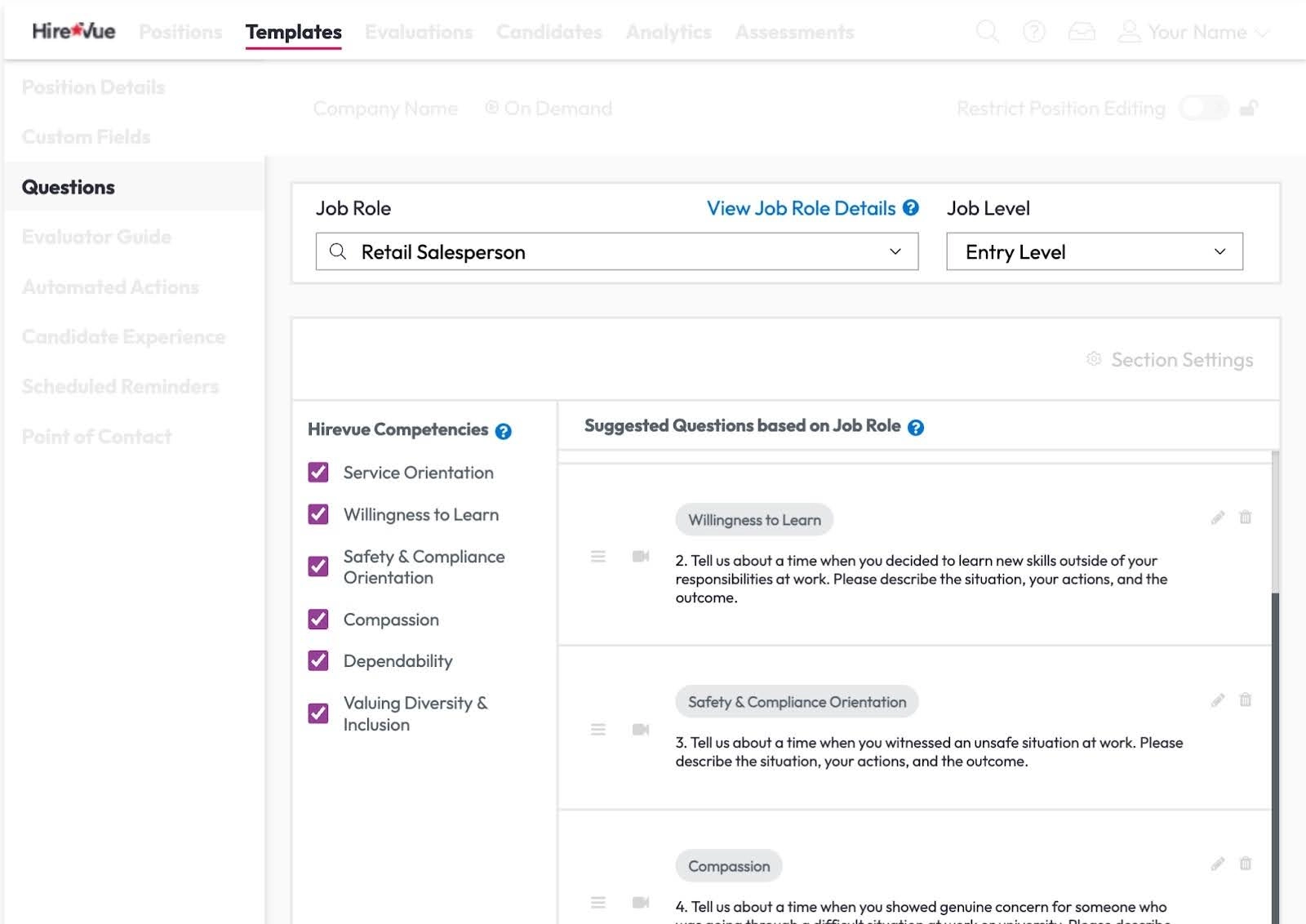Click the magnifier inside Job Role field
The width and height of the screenshot is (1306, 924).
pyautogui.click(x=338, y=251)
